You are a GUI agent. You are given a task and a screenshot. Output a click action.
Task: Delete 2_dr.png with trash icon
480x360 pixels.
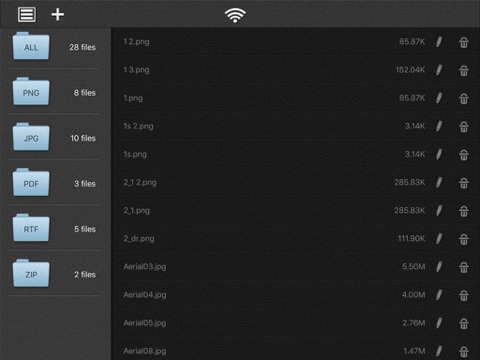[x=464, y=239]
